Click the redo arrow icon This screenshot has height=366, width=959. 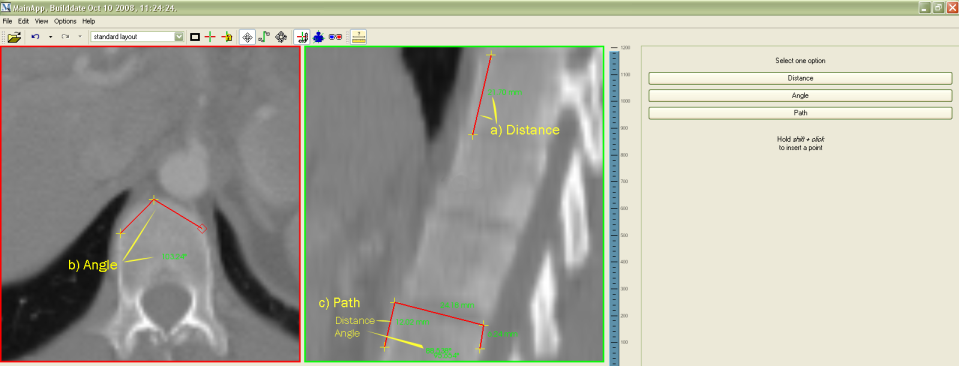point(65,37)
